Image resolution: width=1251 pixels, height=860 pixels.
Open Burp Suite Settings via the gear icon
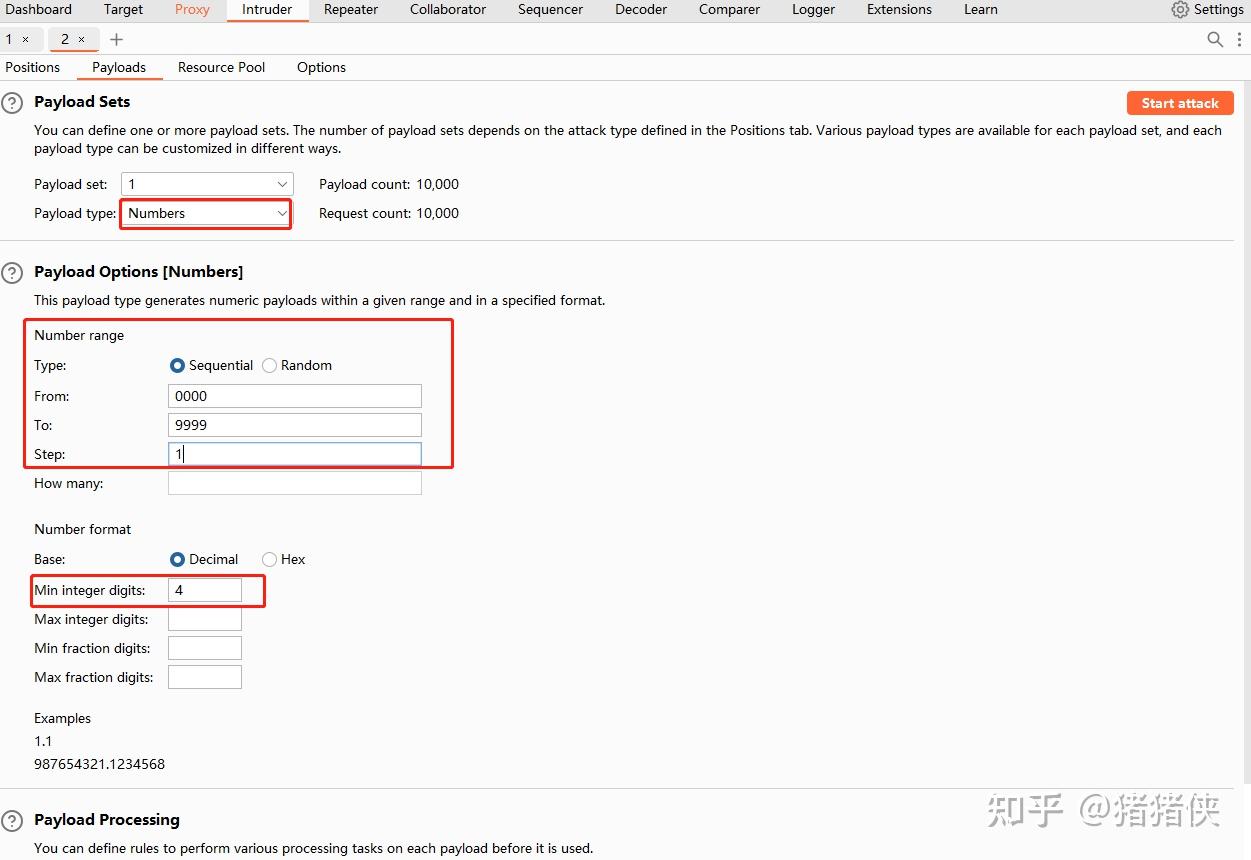[1181, 9]
